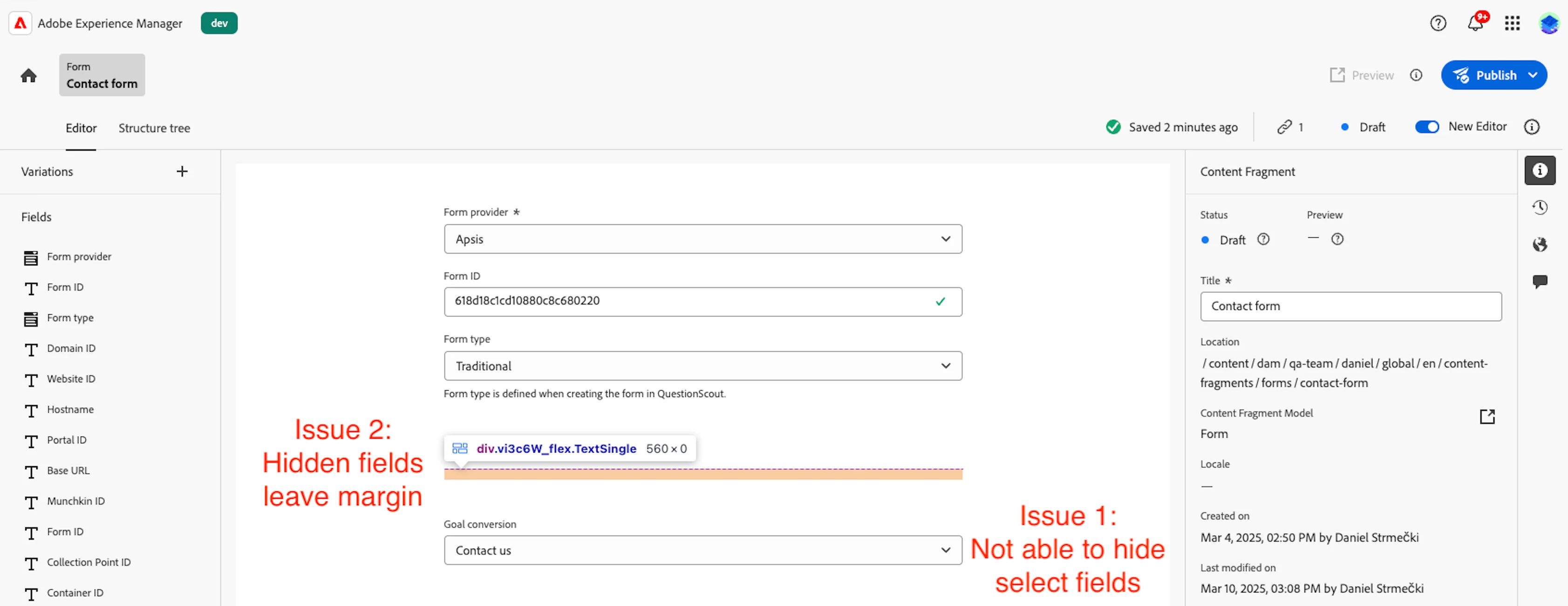Select the Editor tab
The height and width of the screenshot is (606, 1568).
tap(81, 128)
